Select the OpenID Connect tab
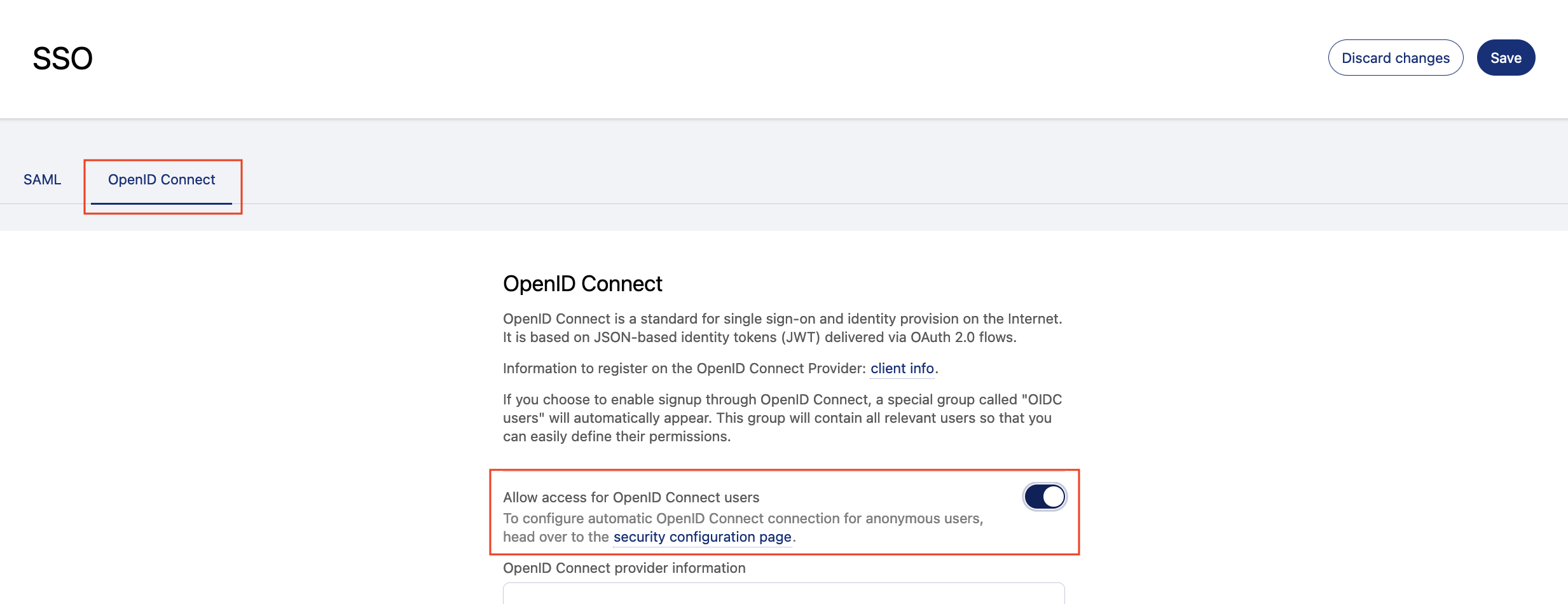 (162, 180)
